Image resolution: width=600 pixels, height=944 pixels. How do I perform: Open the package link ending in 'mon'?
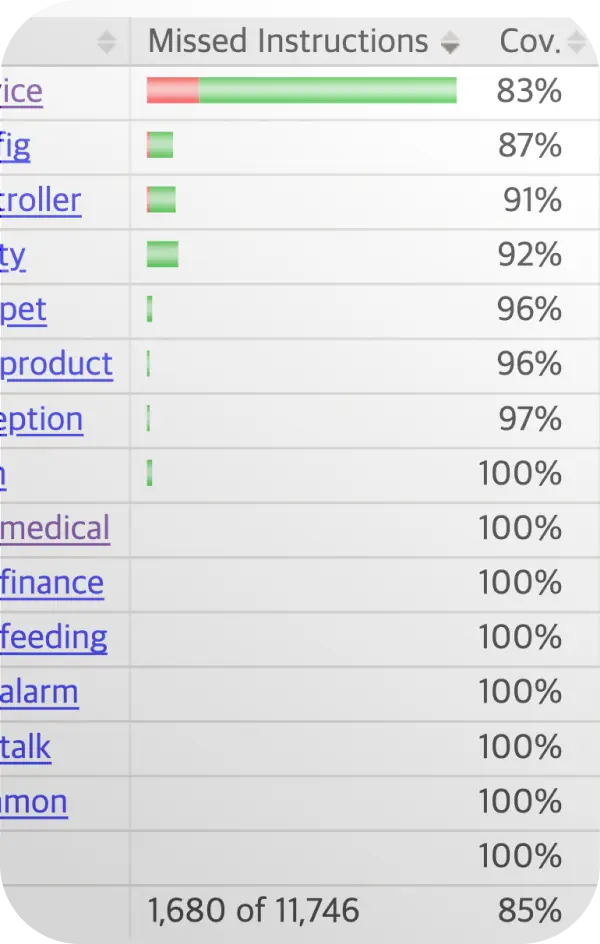[x=34, y=802]
